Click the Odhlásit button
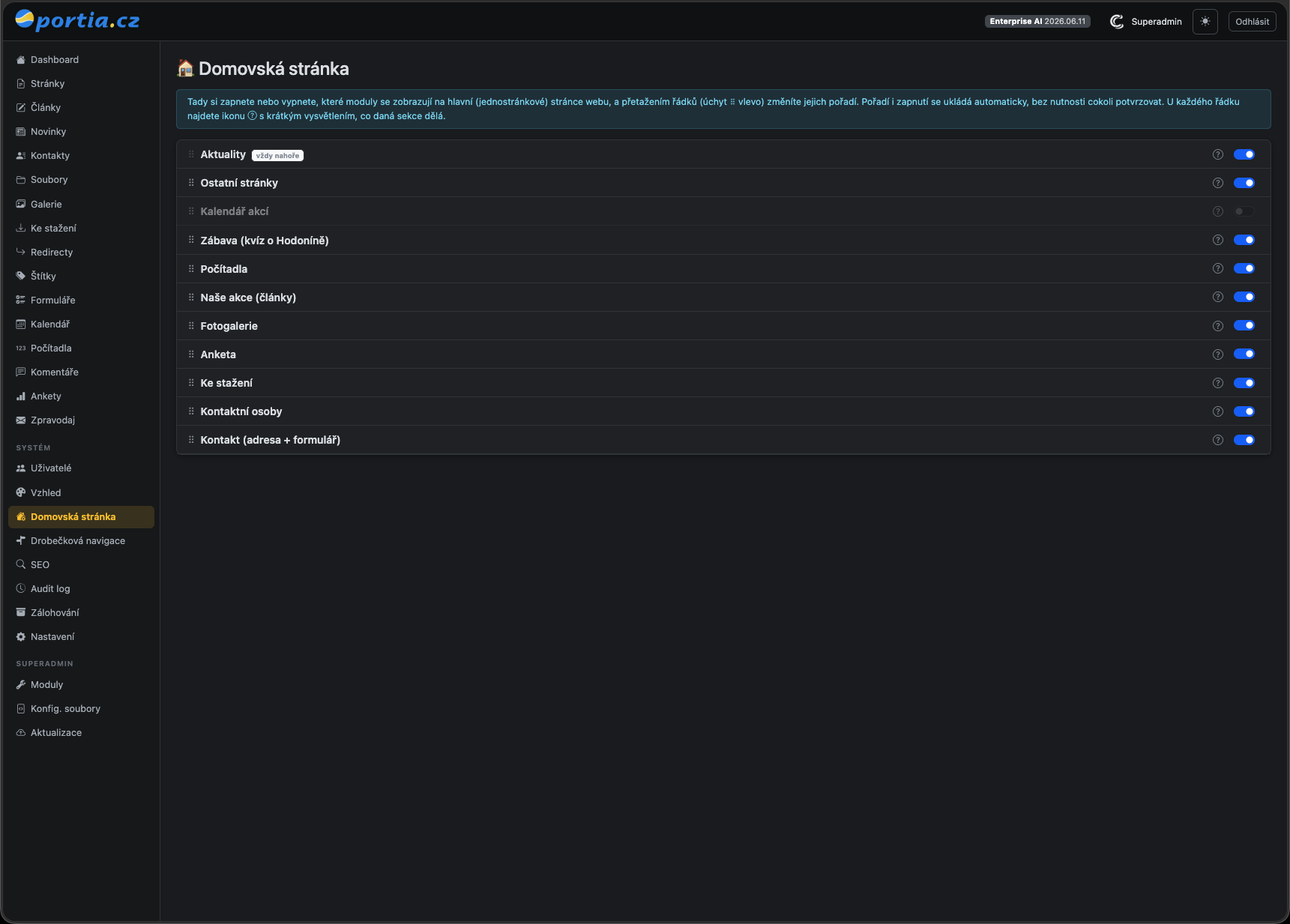1290x924 pixels. [x=1252, y=22]
